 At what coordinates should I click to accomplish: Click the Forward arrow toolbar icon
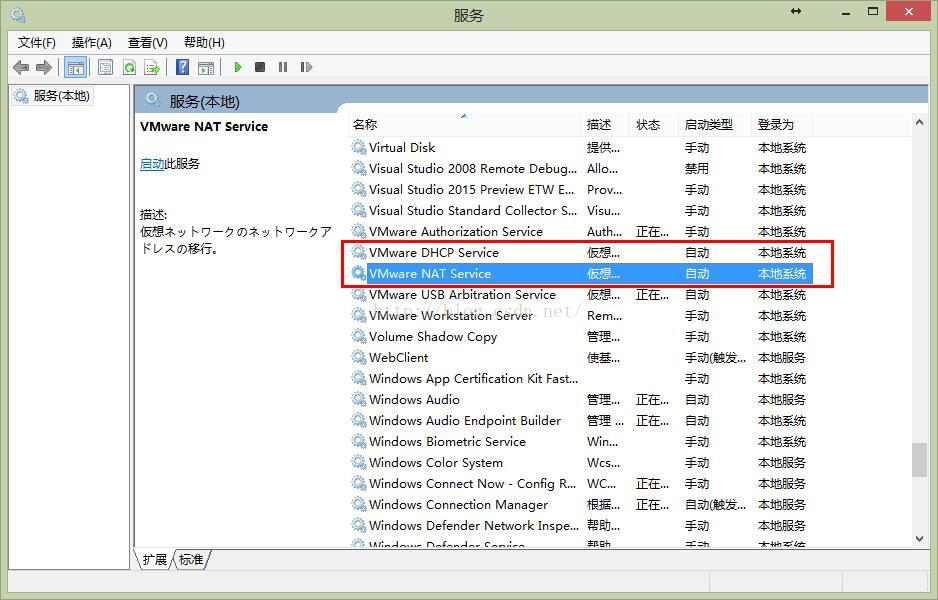pos(44,67)
